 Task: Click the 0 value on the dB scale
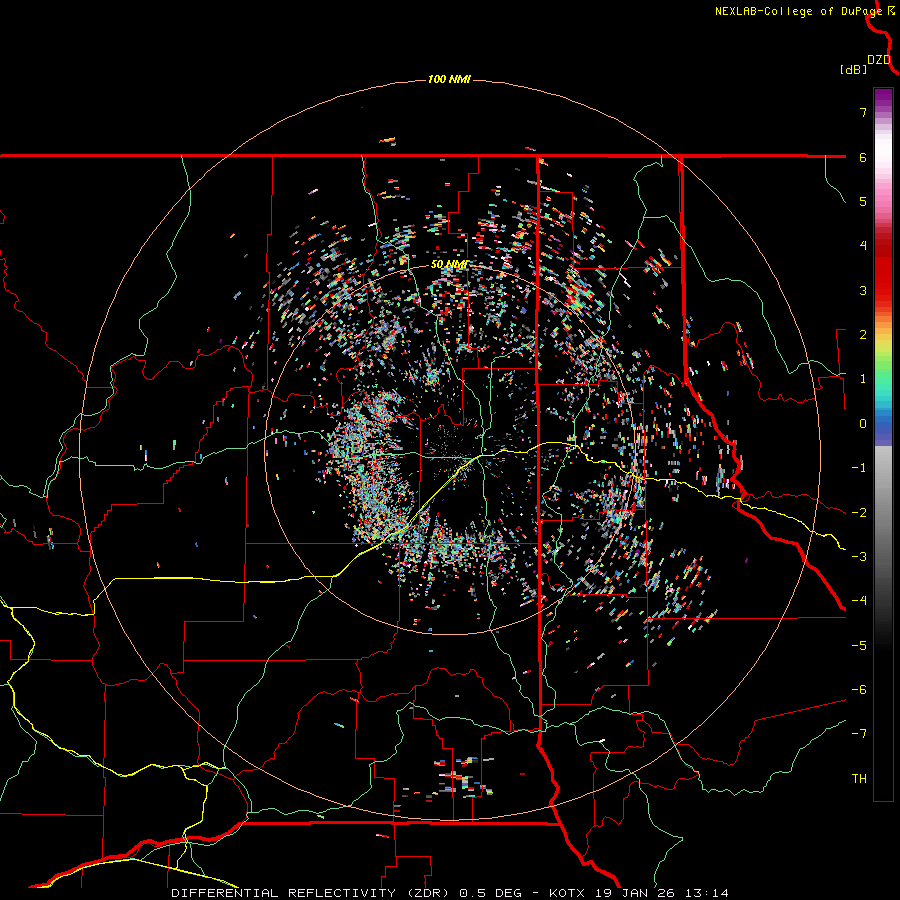coord(863,424)
